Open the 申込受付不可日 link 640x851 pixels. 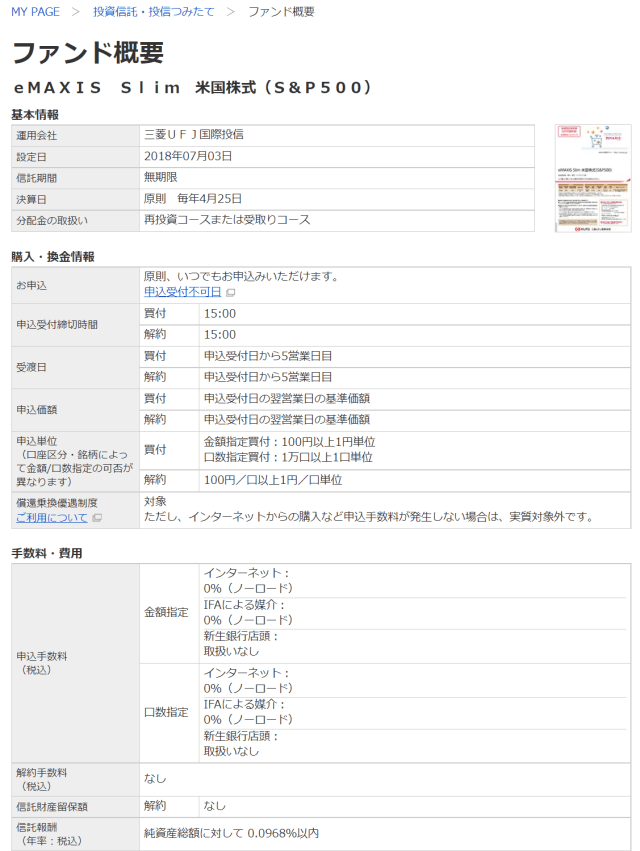182,292
